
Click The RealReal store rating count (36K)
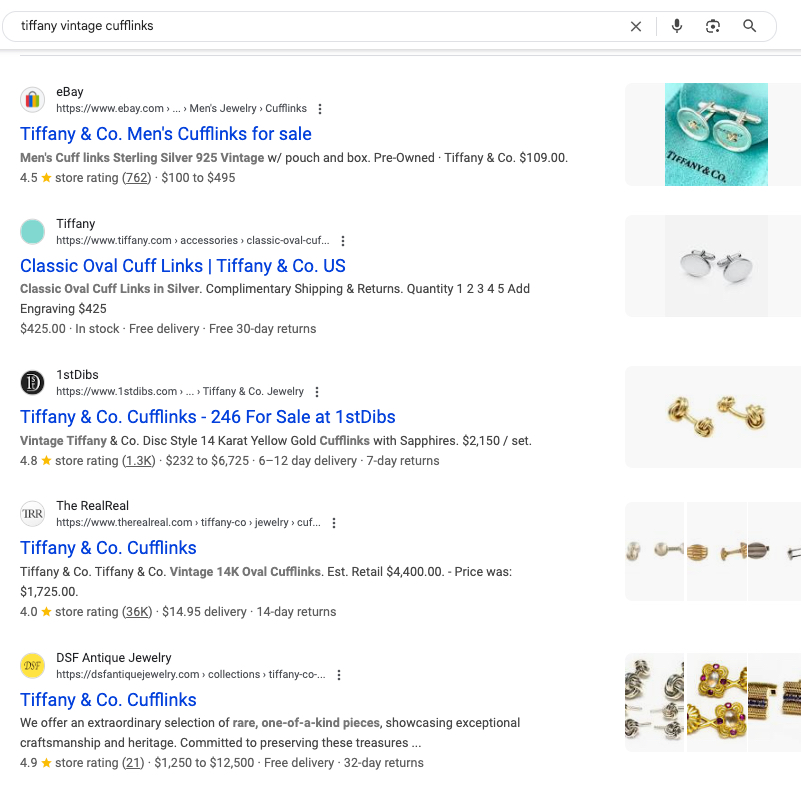coord(137,612)
